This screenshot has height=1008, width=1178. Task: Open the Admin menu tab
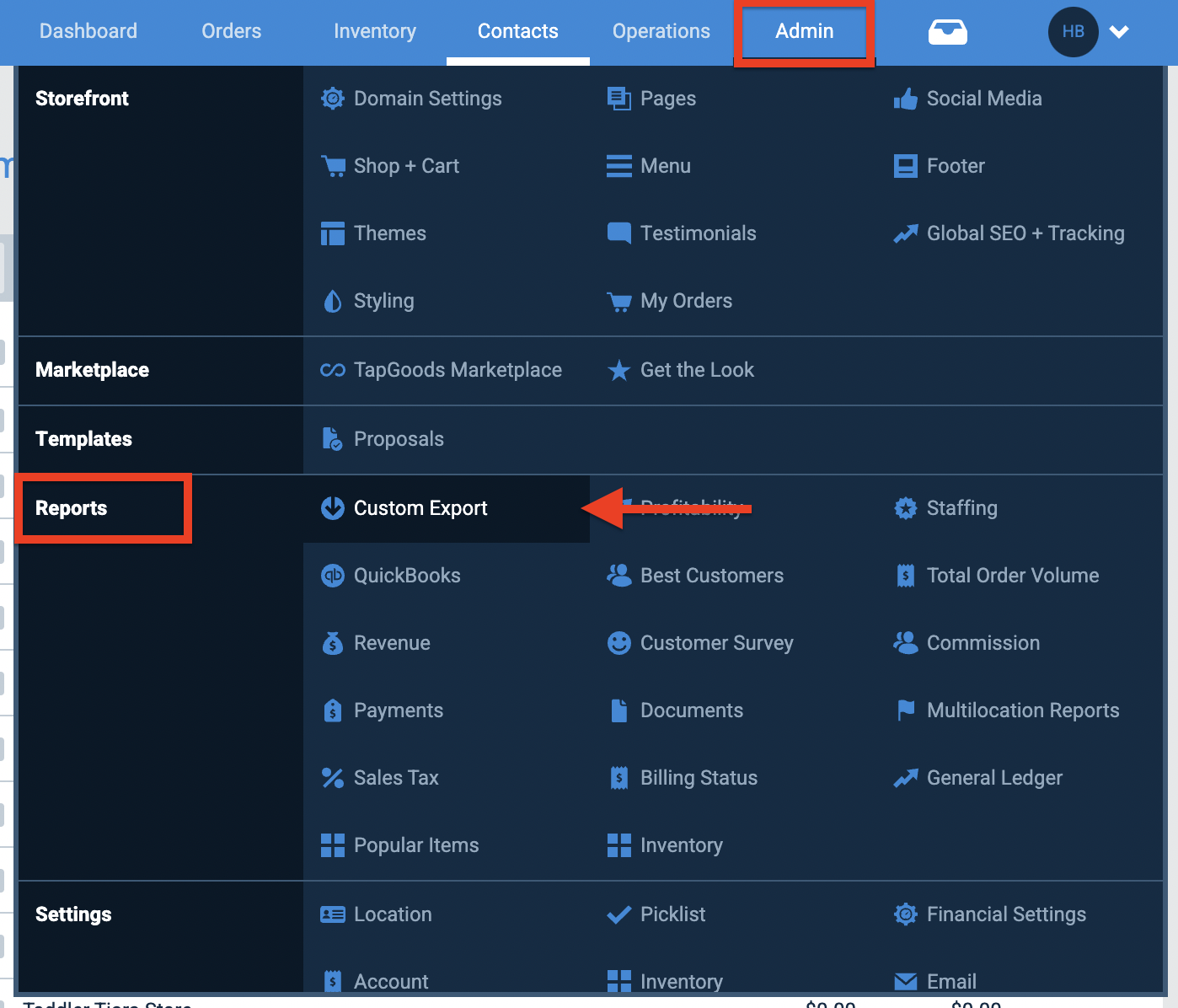(x=804, y=31)
